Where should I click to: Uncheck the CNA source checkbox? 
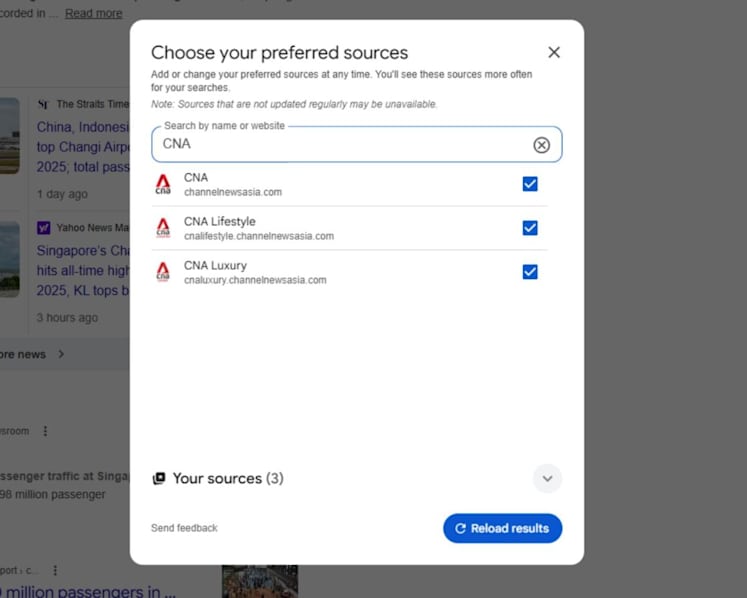(x=530, y=184)
